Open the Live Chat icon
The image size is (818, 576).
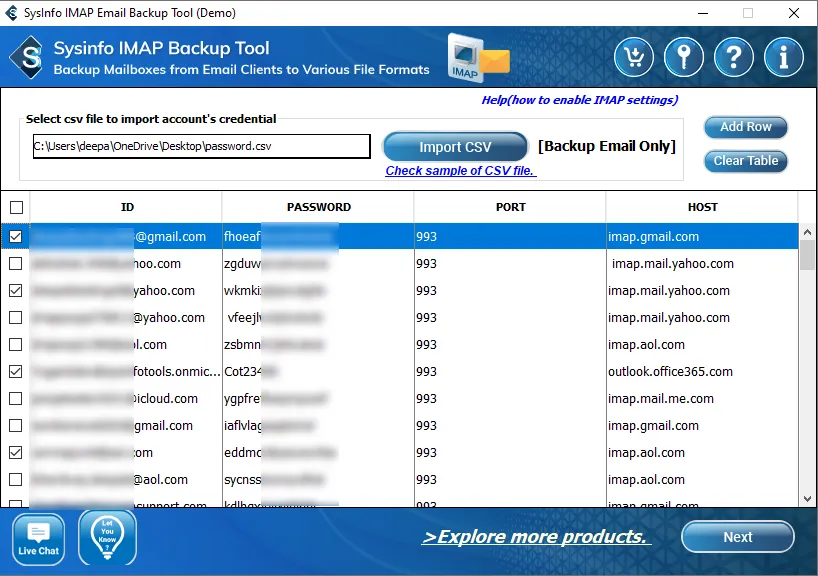tap(39, 540)
